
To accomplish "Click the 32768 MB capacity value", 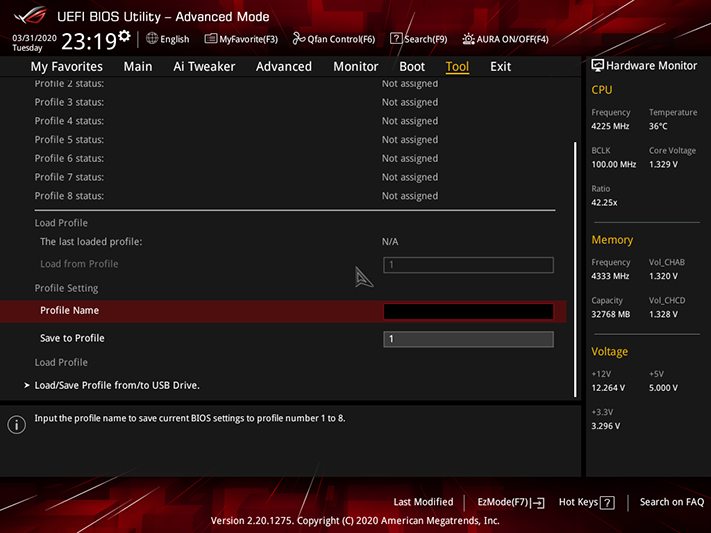I will tap(611, 314).
